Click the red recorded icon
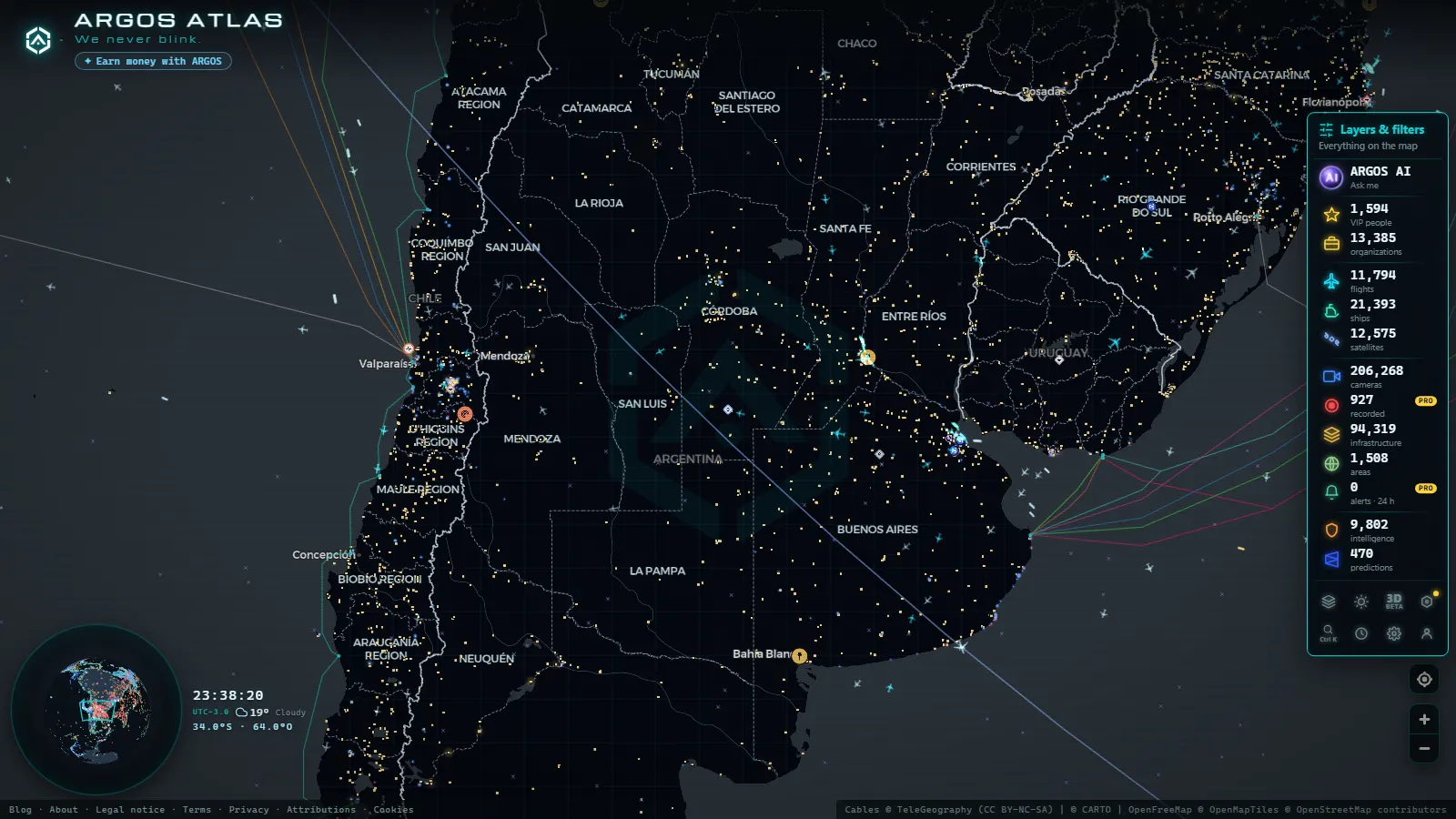This screenshot has width=1456, height=819. point(1331,405)
